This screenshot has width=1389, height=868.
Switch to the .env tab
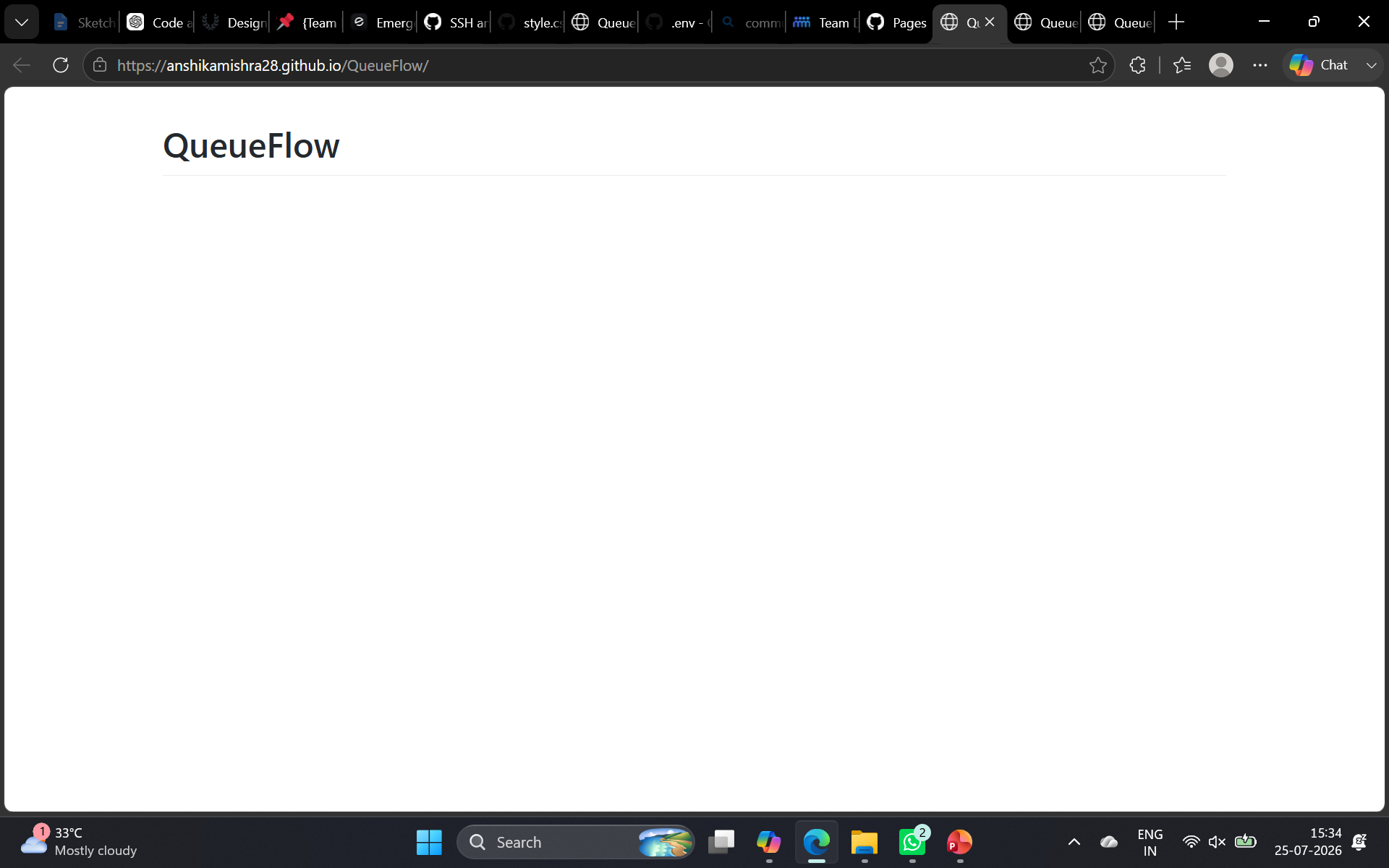pos(676,22)
